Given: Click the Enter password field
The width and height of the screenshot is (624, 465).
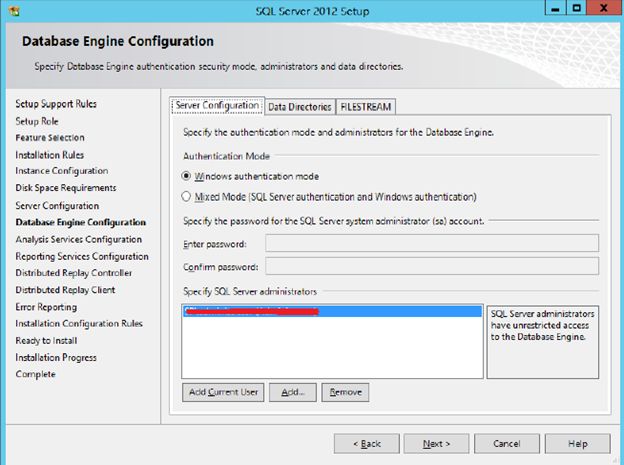Looking at the screenshot, I should pos(432,243).
